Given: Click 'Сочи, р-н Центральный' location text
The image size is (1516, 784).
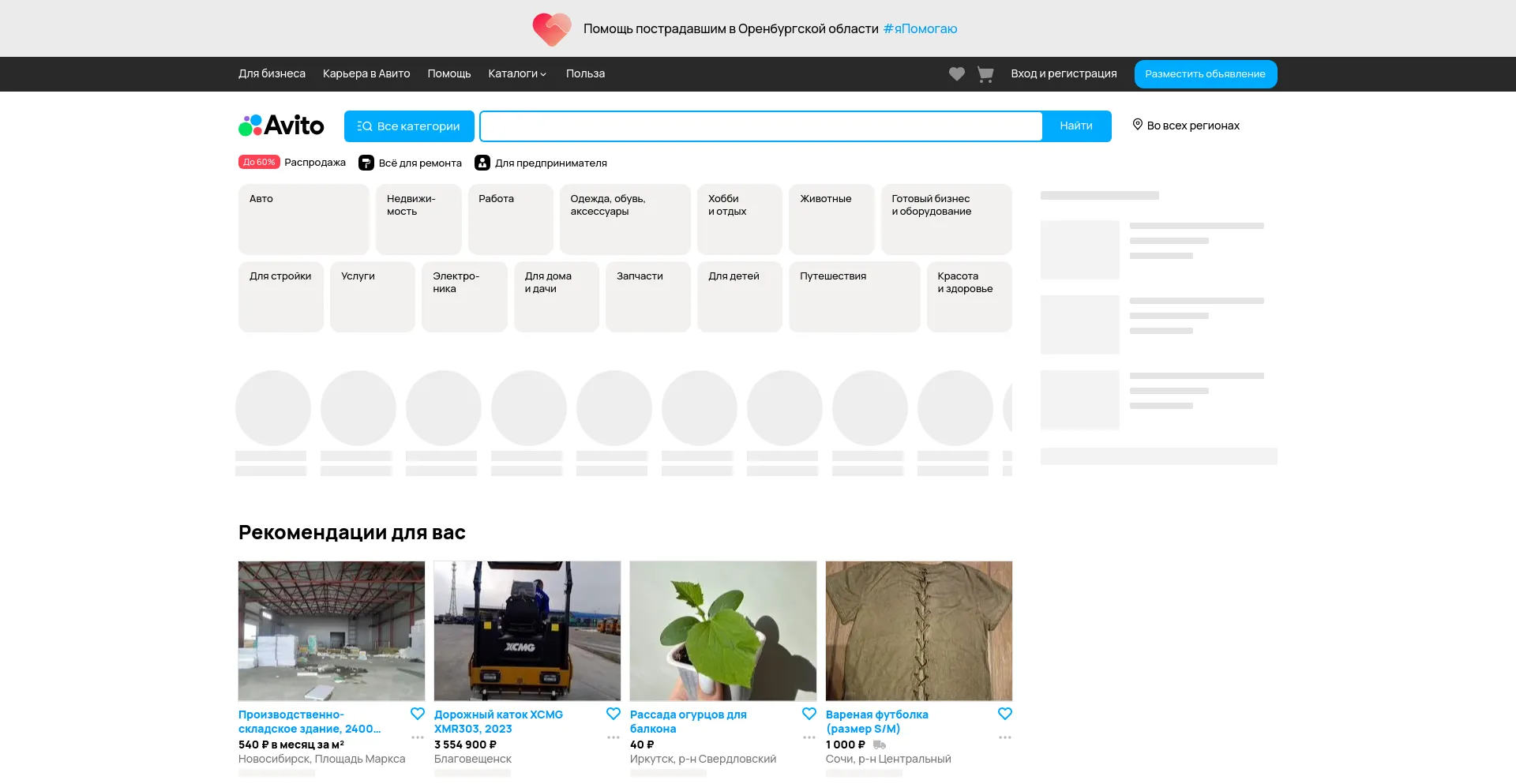Looking at the screenshot, I should point(888,759).
